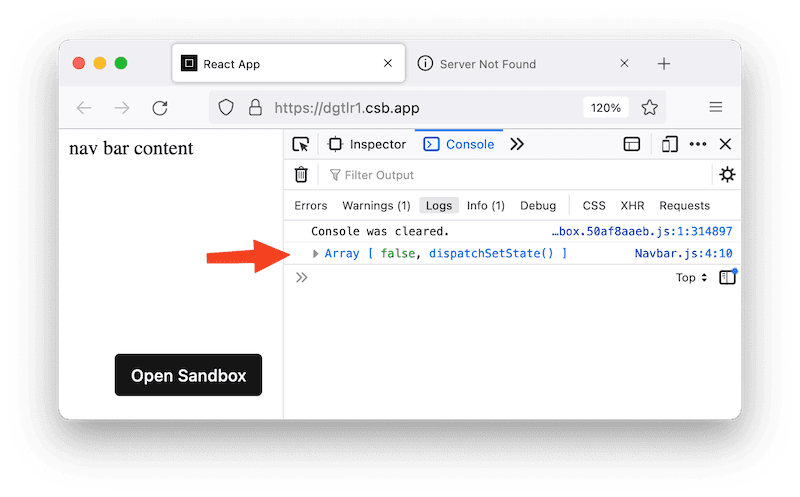
Task: Open the Top context selector dropdown
Action: click(x=691, y=278)
